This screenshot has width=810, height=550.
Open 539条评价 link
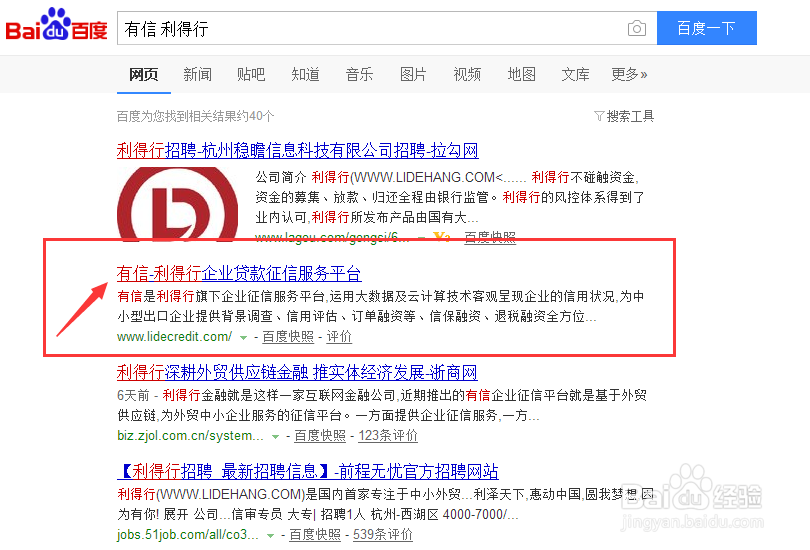pyautogui.click(x=383, y=535)
